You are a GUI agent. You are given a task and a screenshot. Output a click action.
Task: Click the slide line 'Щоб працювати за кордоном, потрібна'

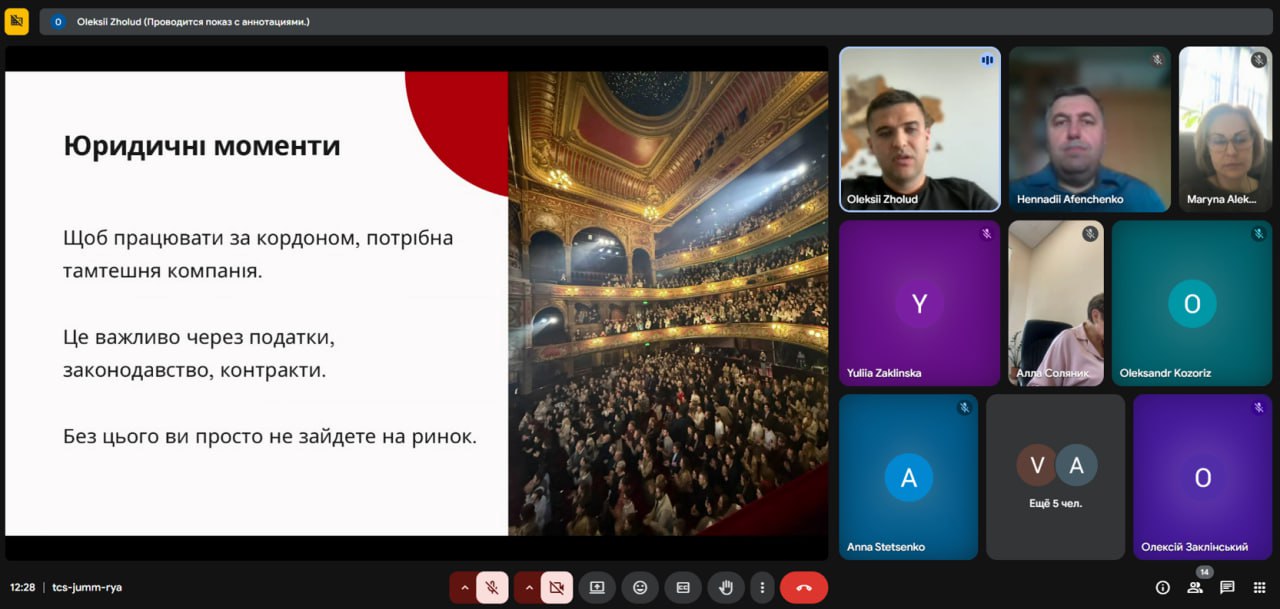[258, 238]
